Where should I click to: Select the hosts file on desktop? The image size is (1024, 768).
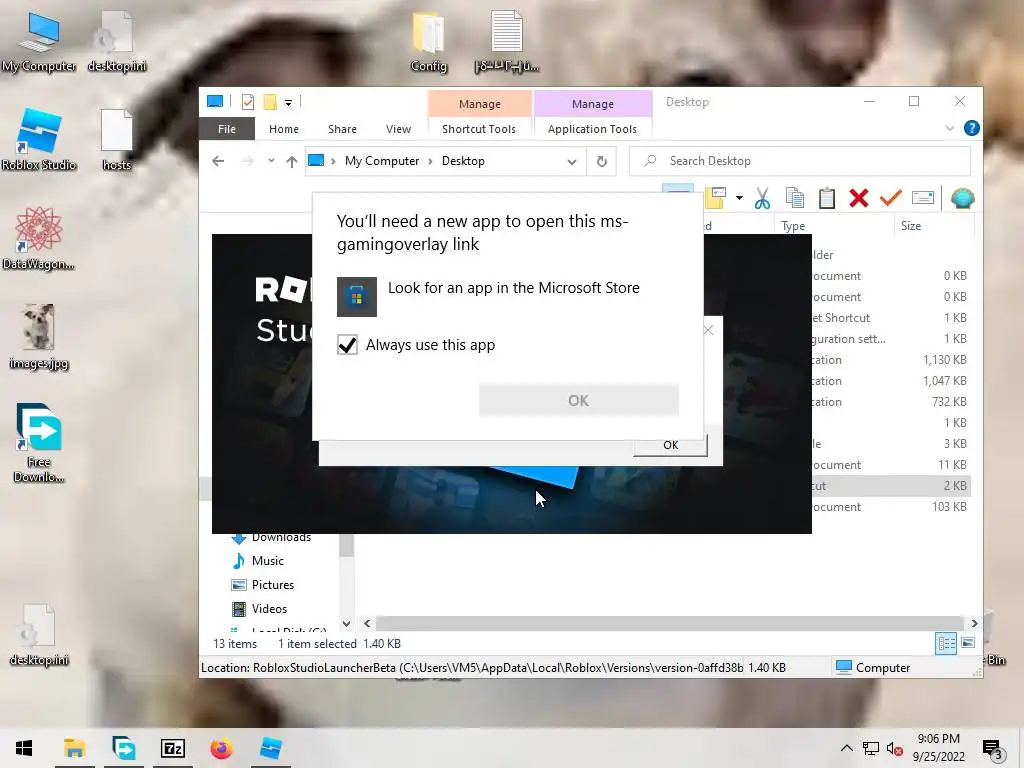[x=117, y=140]
